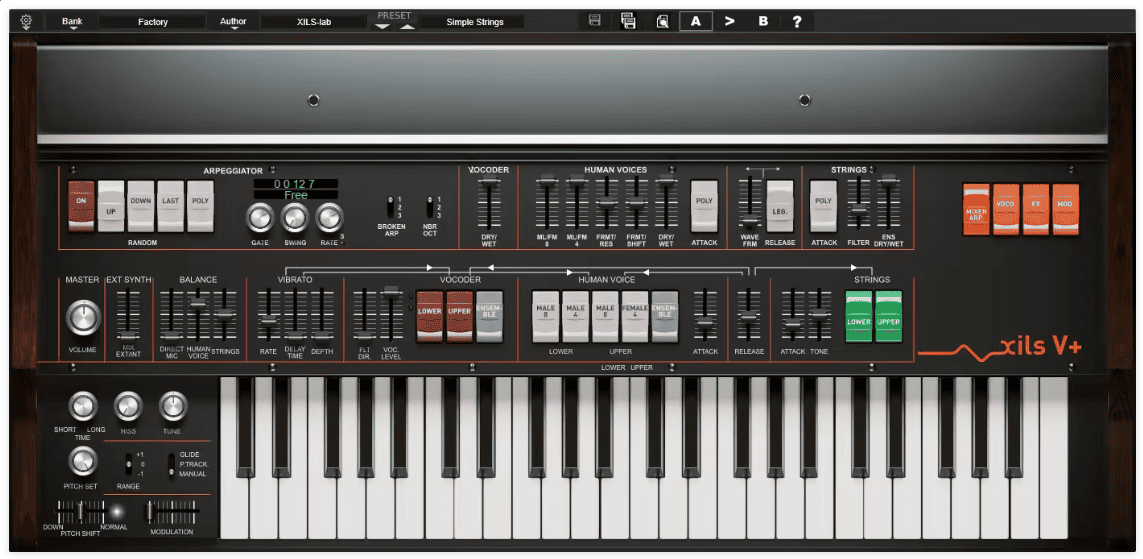Flip the GLIDE/P.TRACK/MANUAL switch
This screenshot has width=1143, height=559.
pyautogui.click(x=173, y=464)
